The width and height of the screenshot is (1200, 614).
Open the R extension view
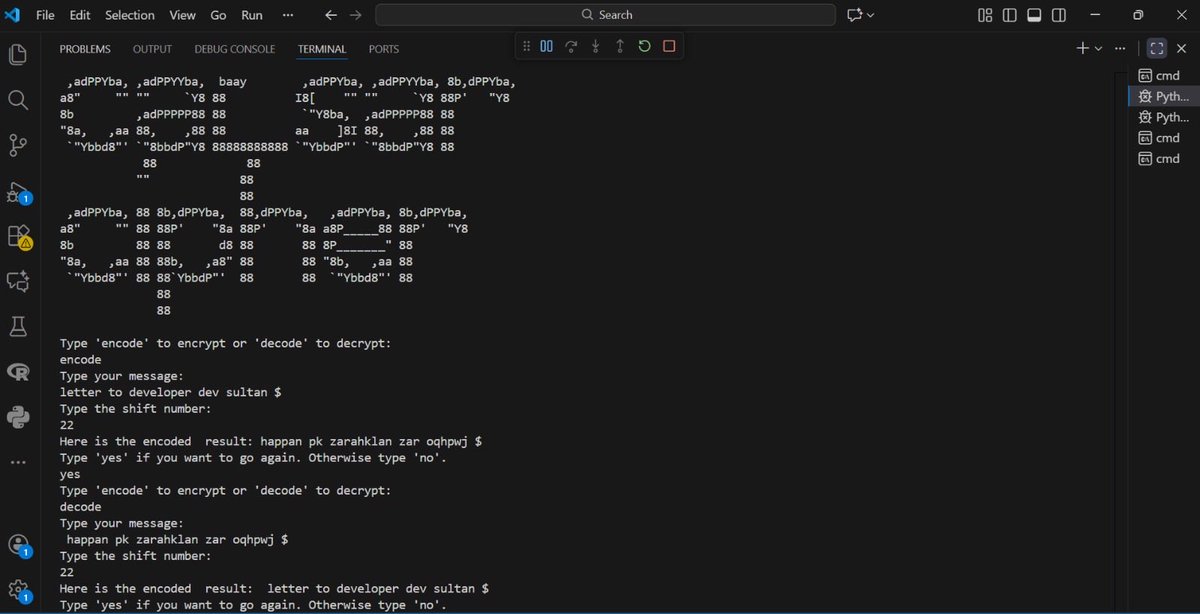click(x=17, y=372)
